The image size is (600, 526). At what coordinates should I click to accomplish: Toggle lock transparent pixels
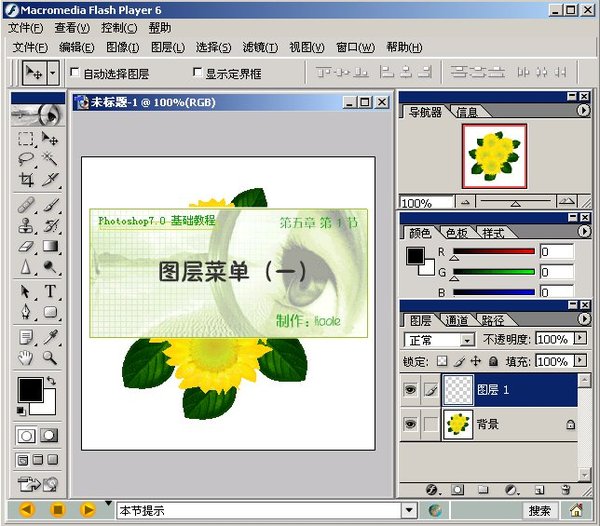(x=442, y=361)
